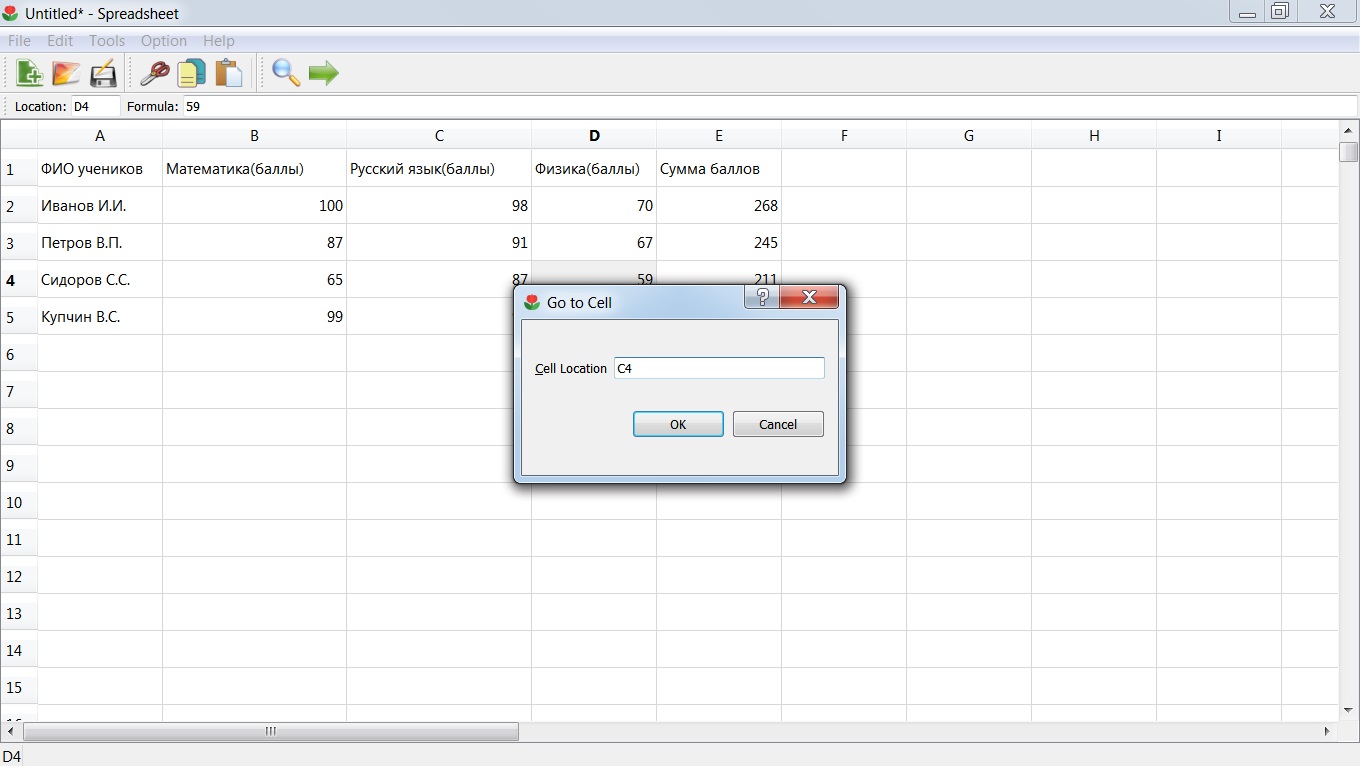Select row 4 by its header
The height and width of the screenshot is (768, 1360).
click(19, 280)
